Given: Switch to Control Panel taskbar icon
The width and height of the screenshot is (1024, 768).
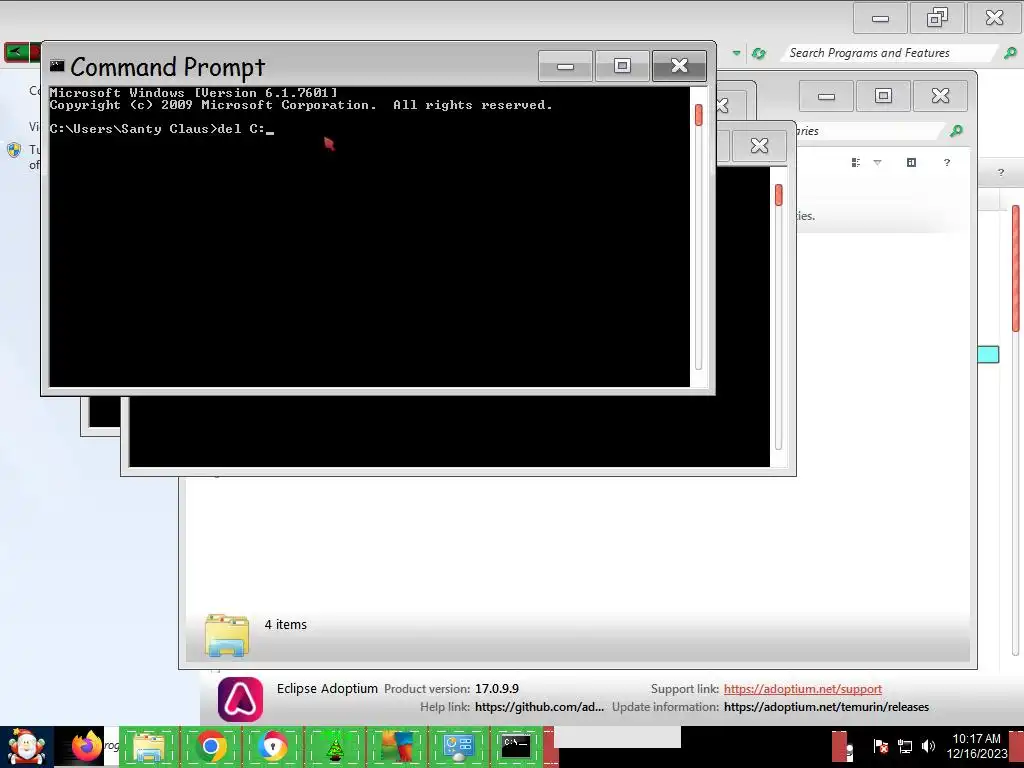Looking at the screenshot, I should [x=458, y=747].
